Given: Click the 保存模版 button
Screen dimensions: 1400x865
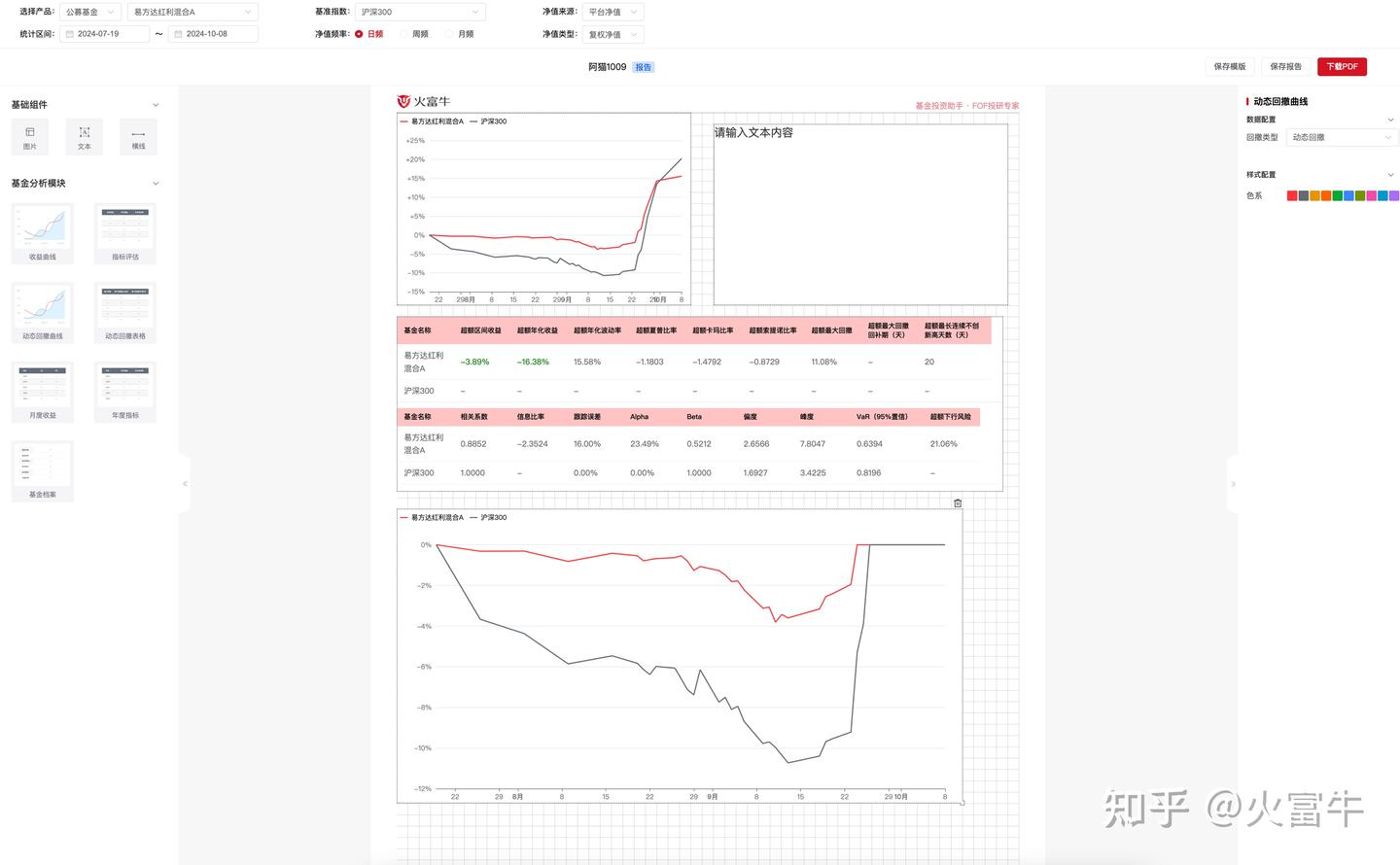Looking at the screenshot, I should tap(1230, 66).
